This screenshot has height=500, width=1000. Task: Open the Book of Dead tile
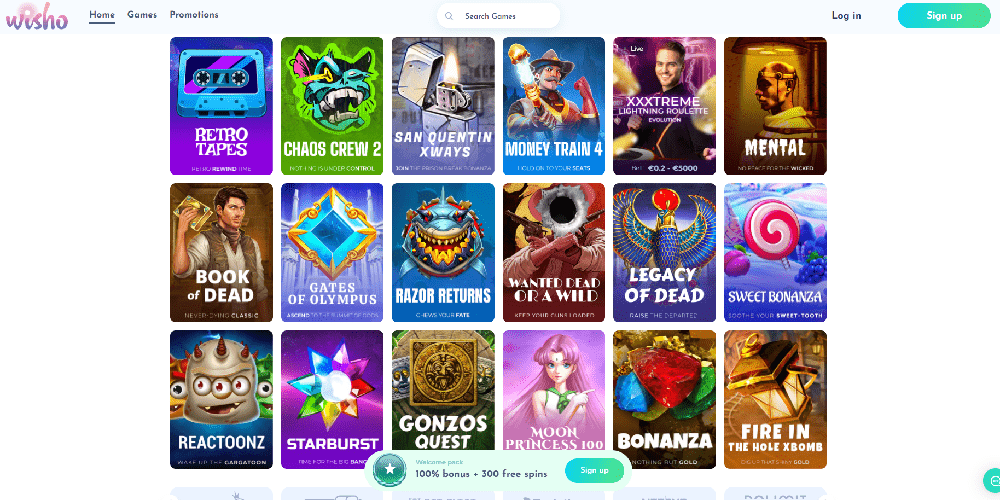tap(221, 253)
